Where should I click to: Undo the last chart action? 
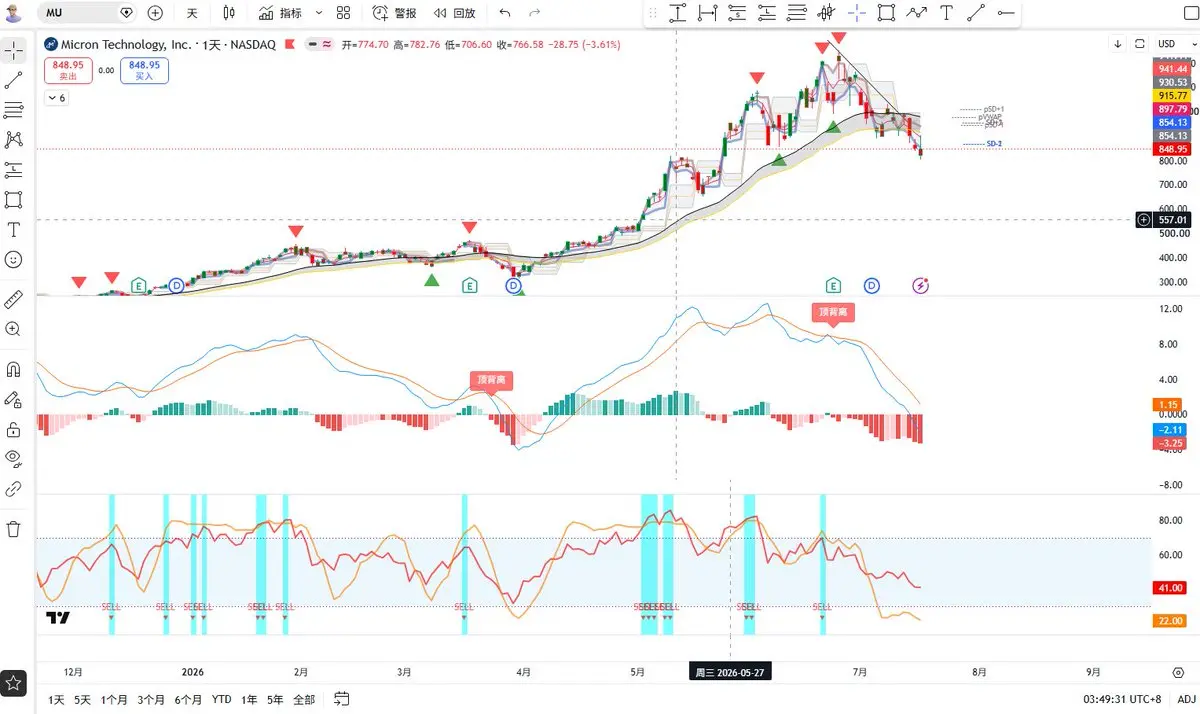(x=505, y=13)
